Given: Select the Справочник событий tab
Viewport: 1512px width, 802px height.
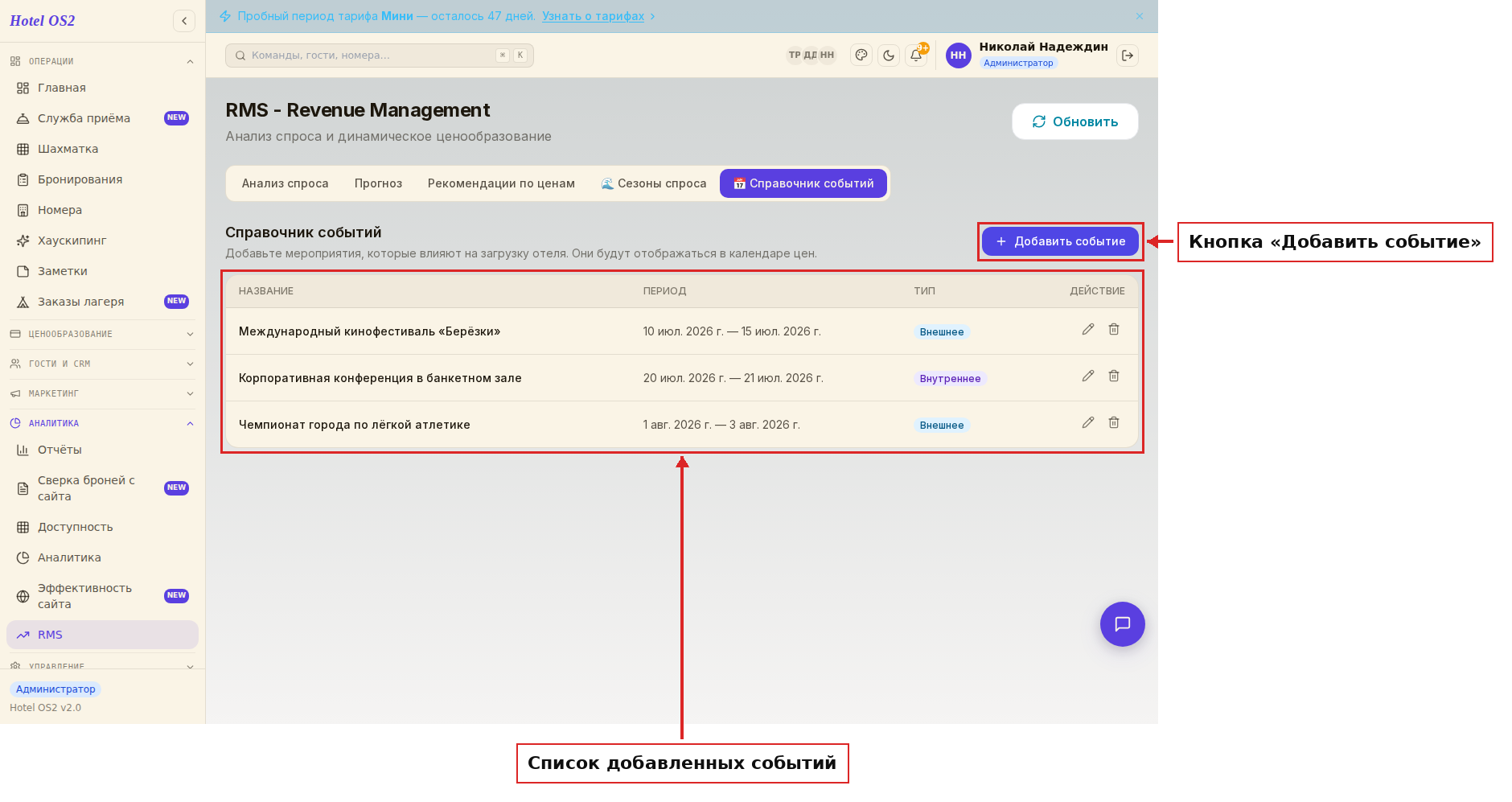Looking at the screenshot, I should tap(803, 183).
